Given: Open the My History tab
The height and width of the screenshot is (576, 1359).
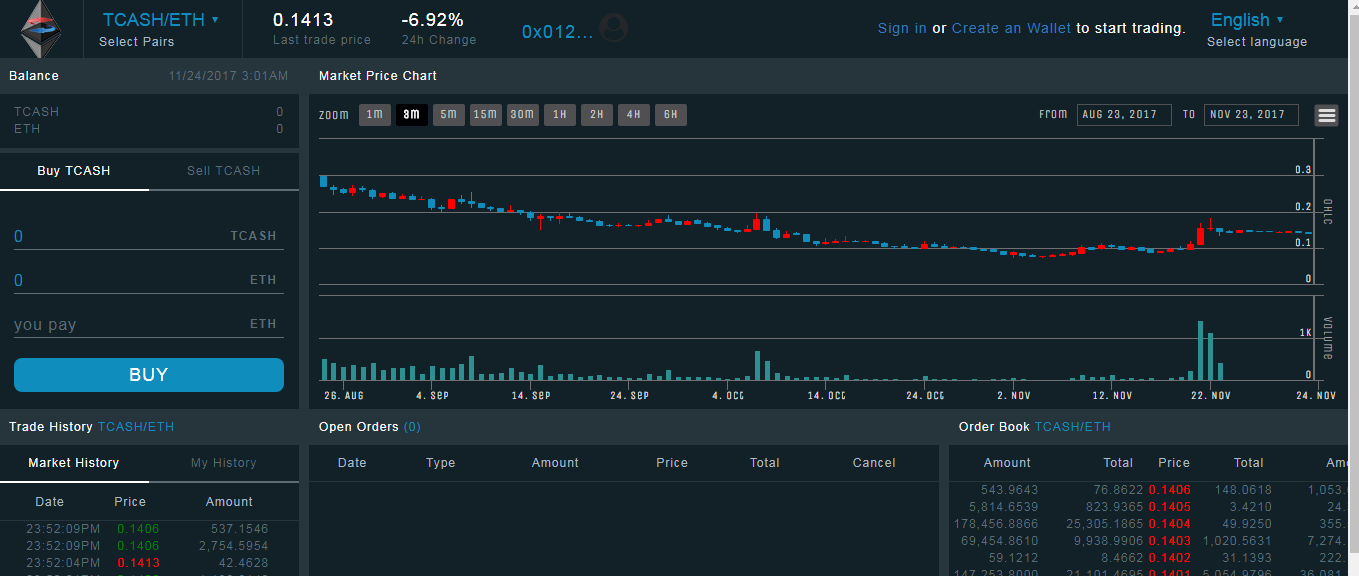Looking at the screenshot, I should tap(223, 463).
